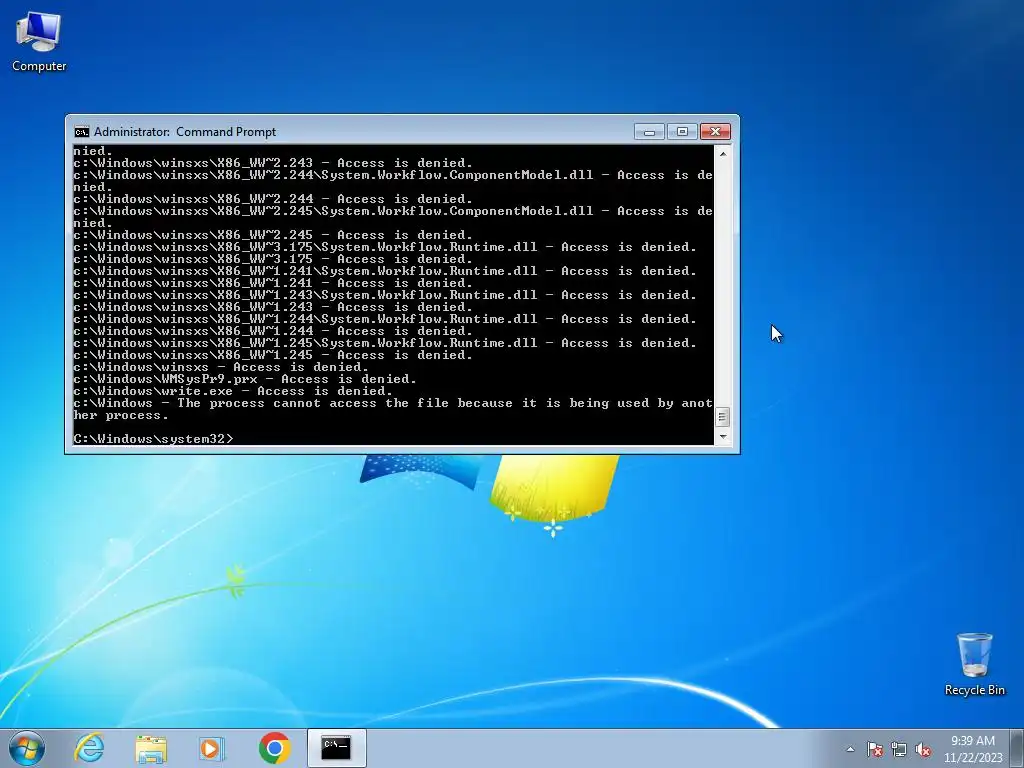The height and width of the screenshot is (768, 1024).
Task: Click the 'process cannot access the file' line
Action: tap(393, 409)
